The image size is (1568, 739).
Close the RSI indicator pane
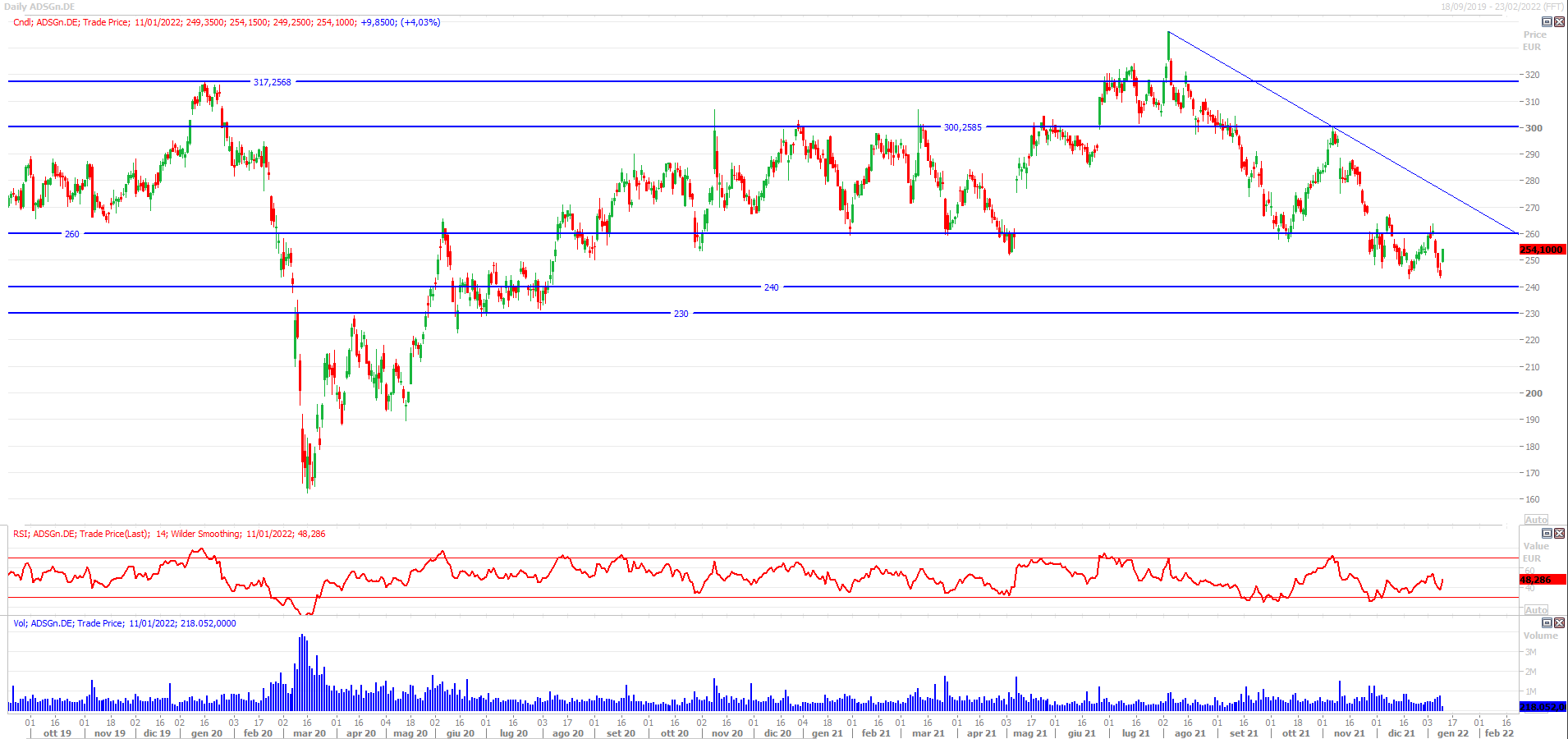coord(1559,533)
